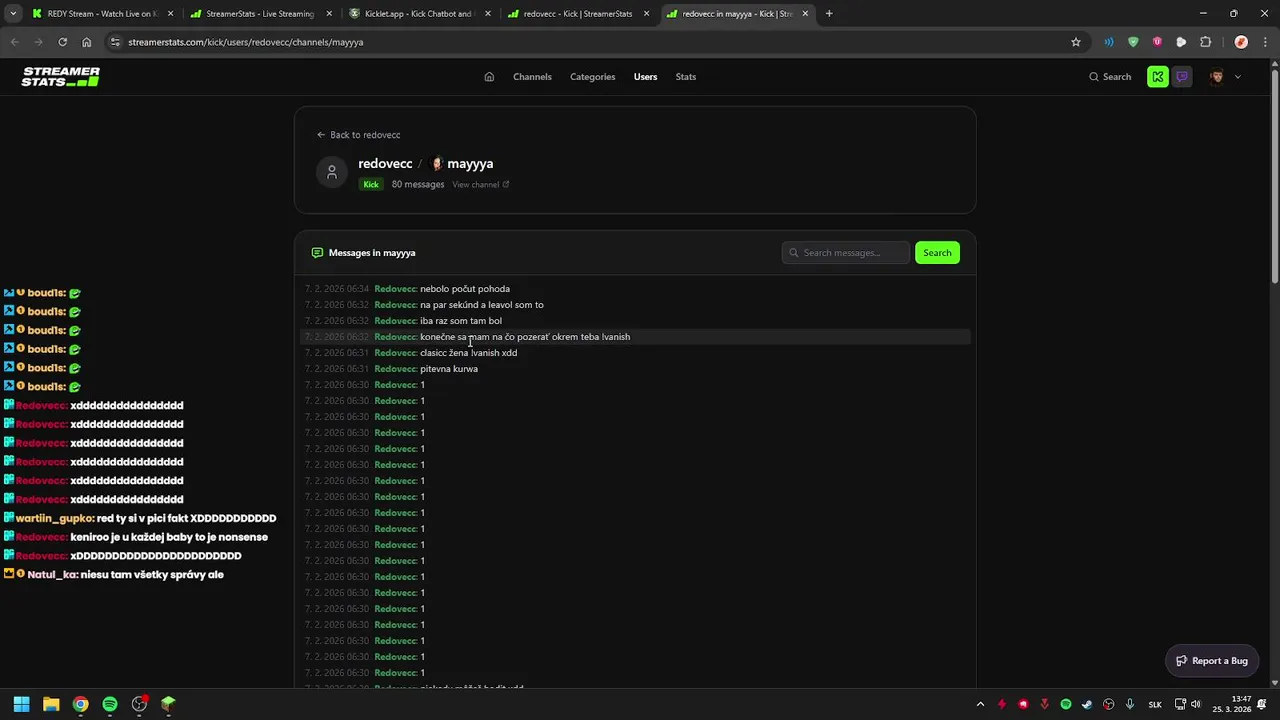Open the Chrome profile avatar

pyautogui.click(x=1241, y=42)
